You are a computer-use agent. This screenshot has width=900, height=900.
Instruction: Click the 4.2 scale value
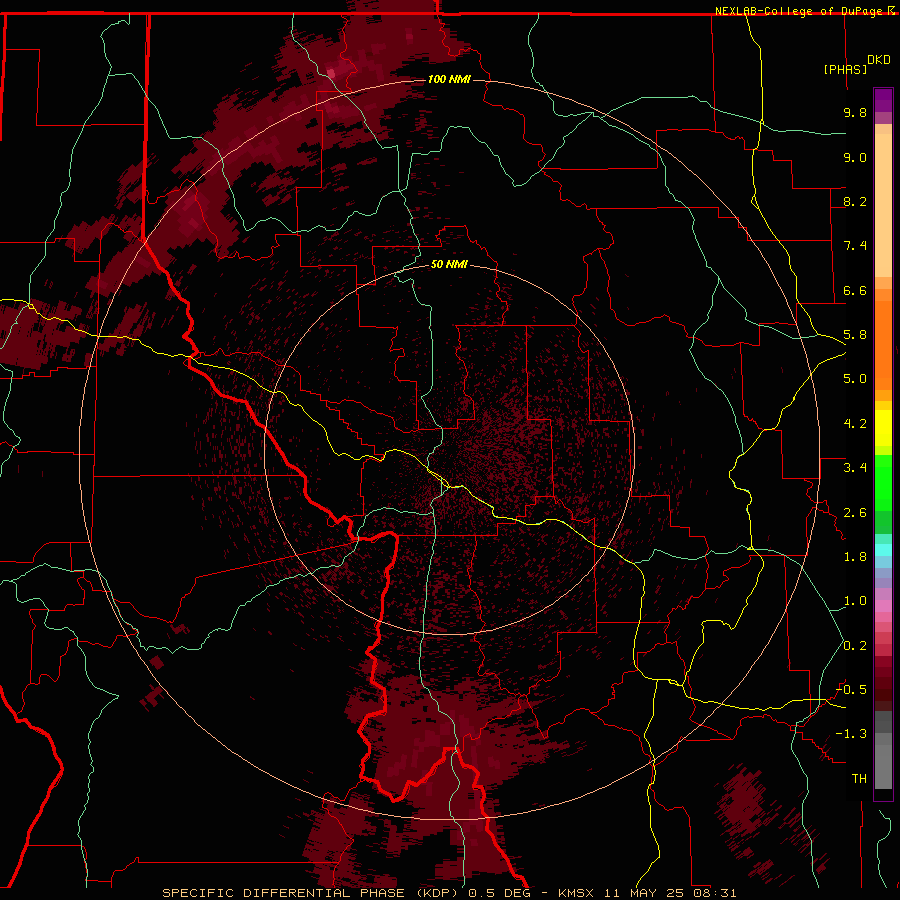point(855,424)
